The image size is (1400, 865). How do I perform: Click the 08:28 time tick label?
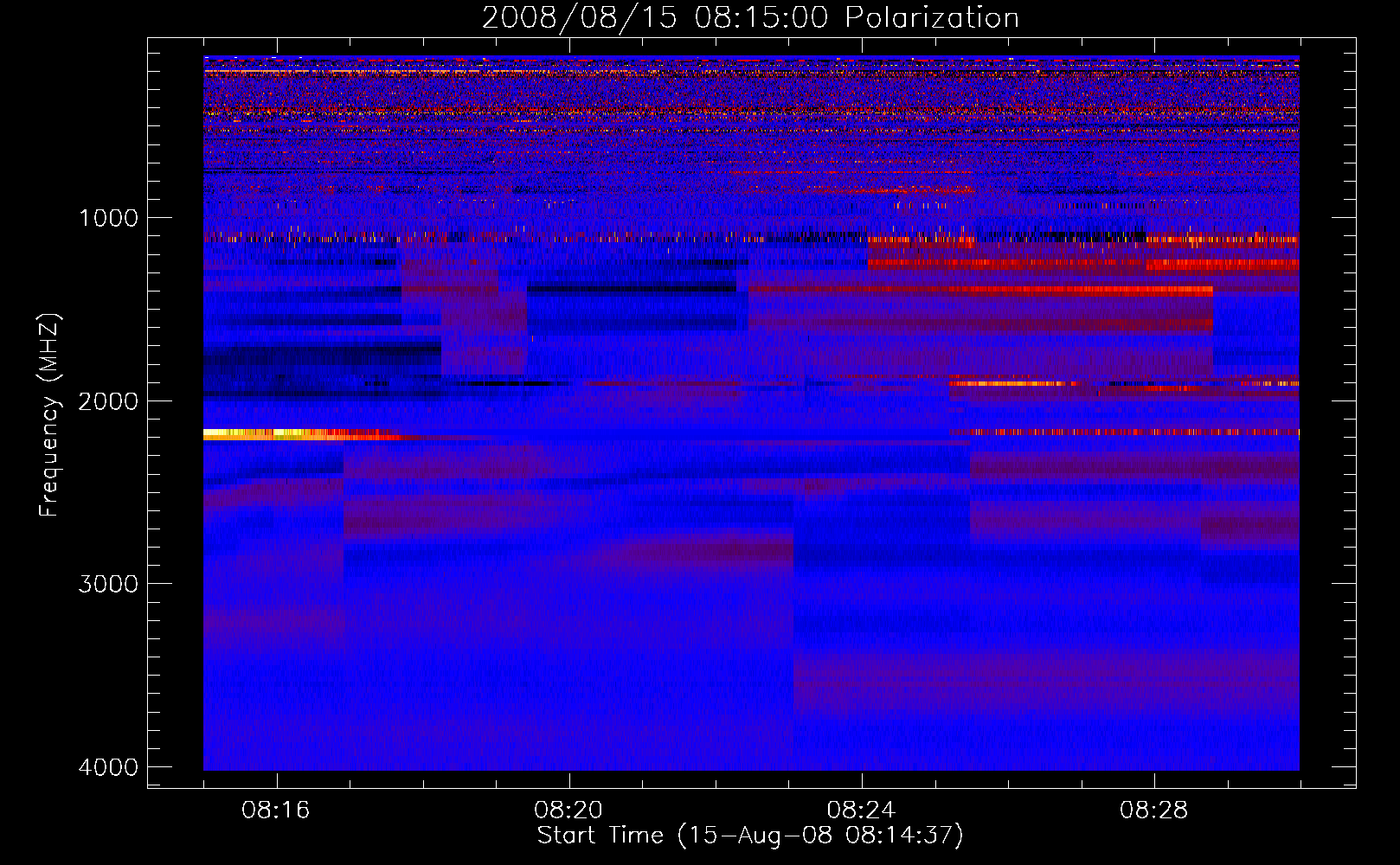tap(1154, 811)
